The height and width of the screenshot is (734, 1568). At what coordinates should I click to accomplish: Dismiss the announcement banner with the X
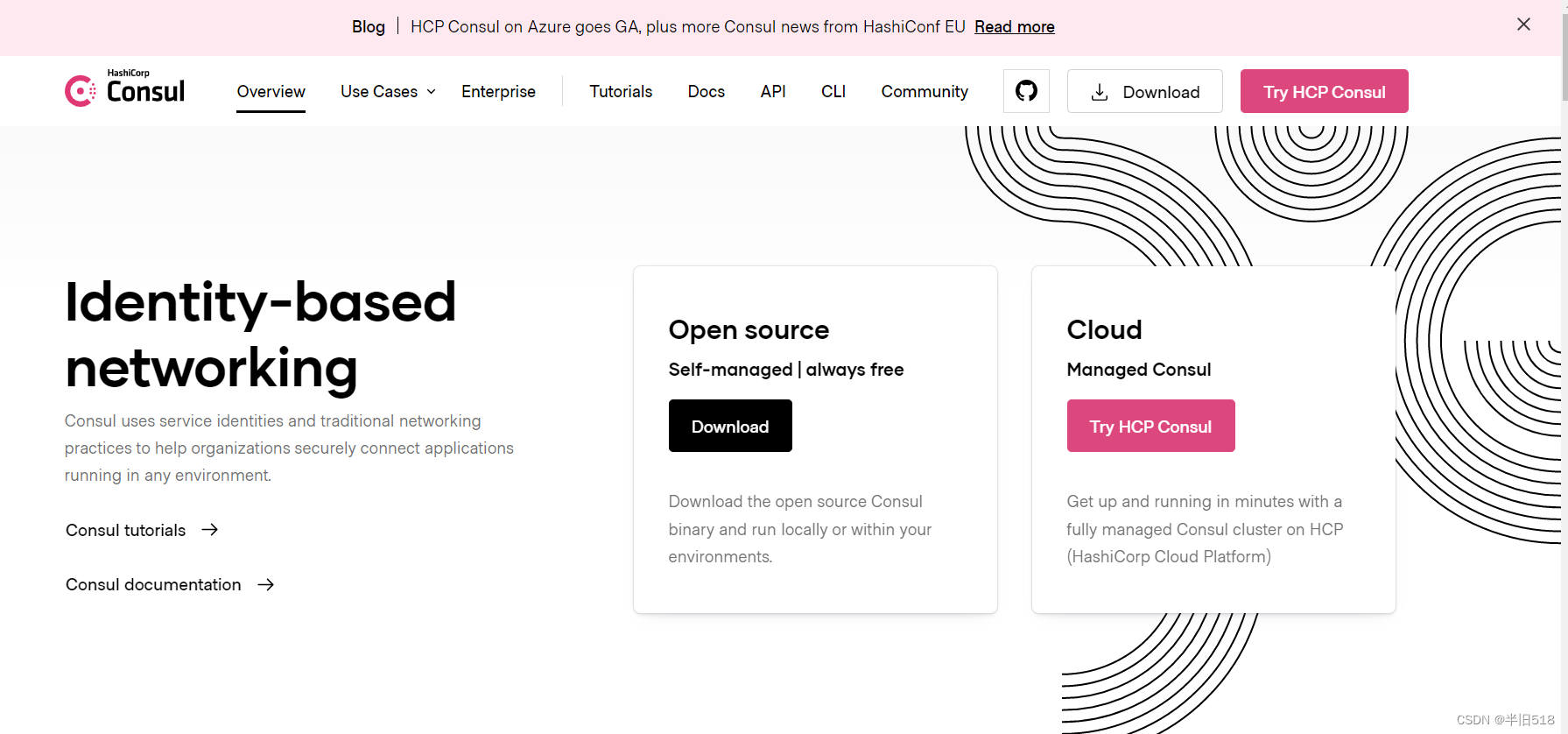(1523, 25)
